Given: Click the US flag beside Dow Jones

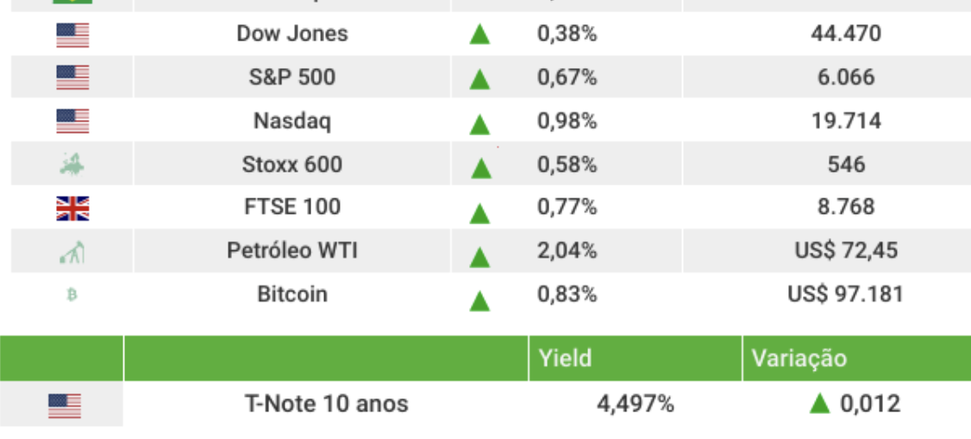Looking at the screenshot, I should (72, 35).
